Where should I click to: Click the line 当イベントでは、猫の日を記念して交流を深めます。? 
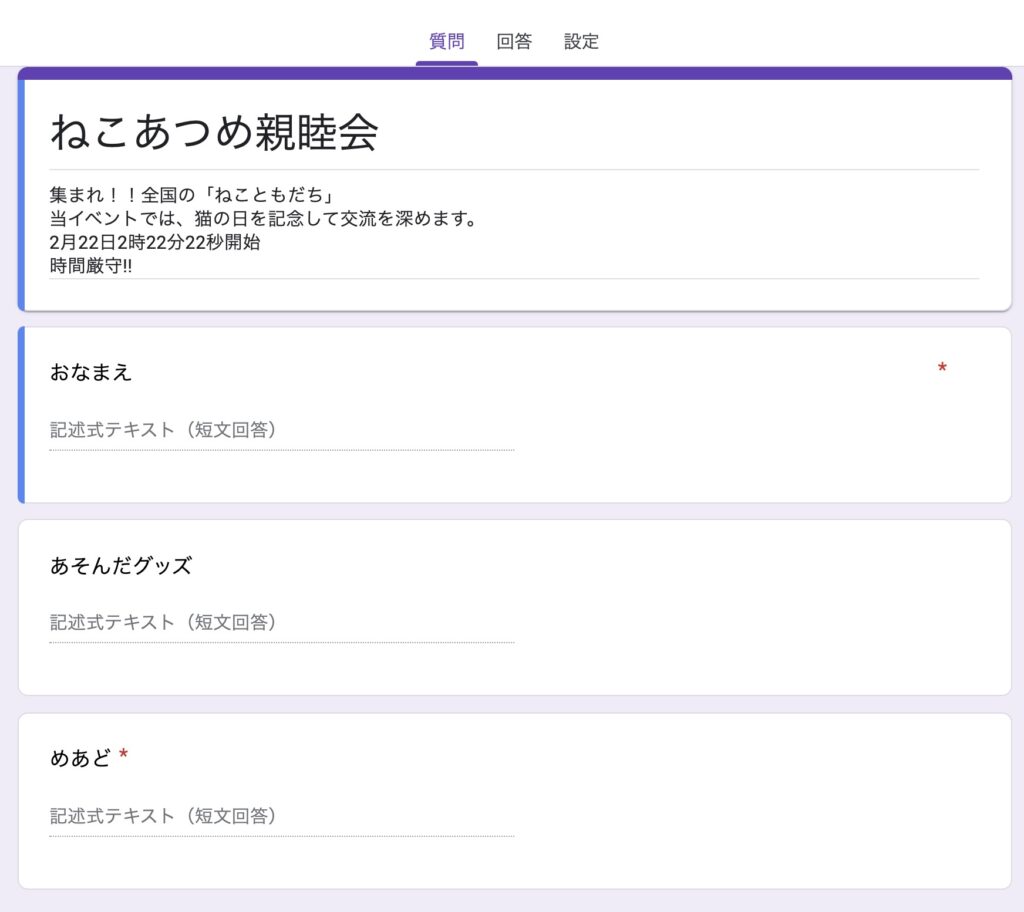pos(264,218)
